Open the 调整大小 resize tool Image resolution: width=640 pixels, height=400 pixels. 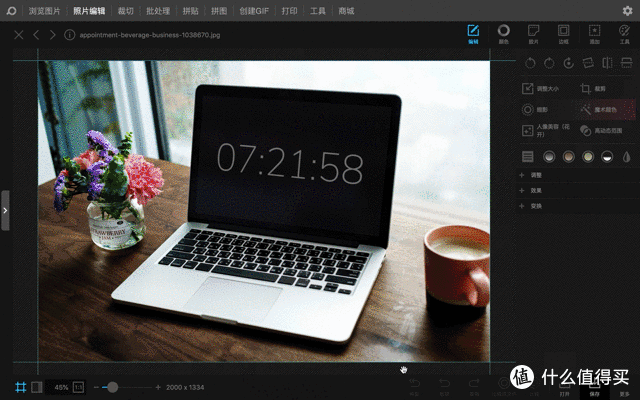pyautogui.click(x=540, y=89)
